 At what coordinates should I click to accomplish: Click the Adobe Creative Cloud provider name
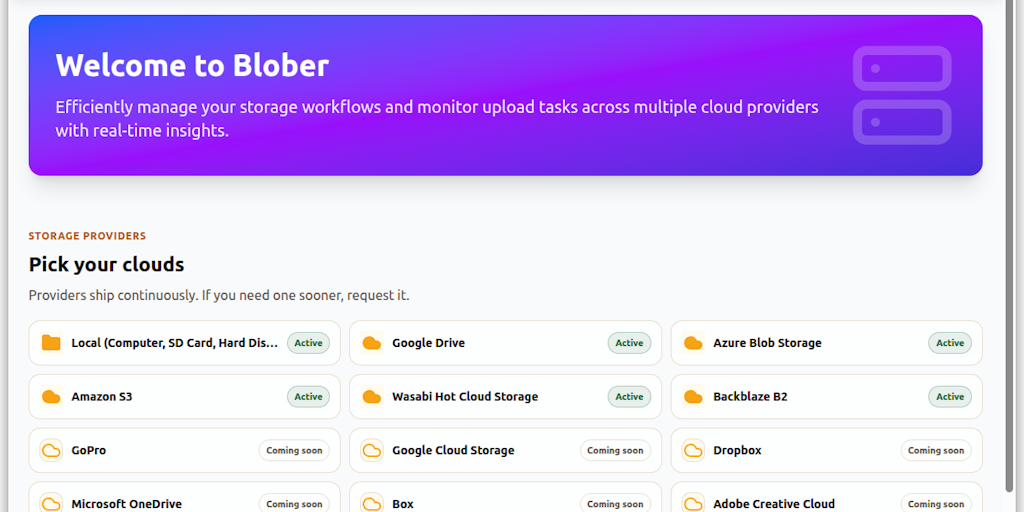[774, 504]
